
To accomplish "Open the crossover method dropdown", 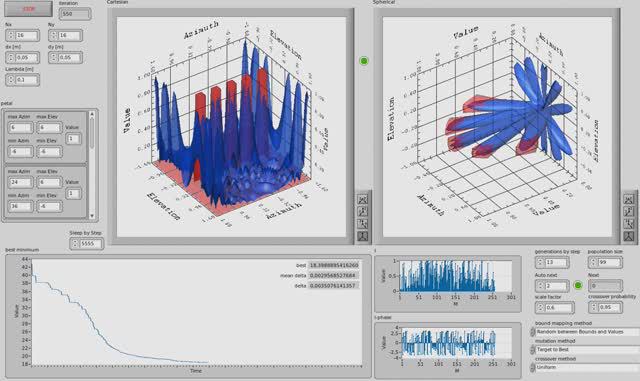I will click(x=587, y=368).
